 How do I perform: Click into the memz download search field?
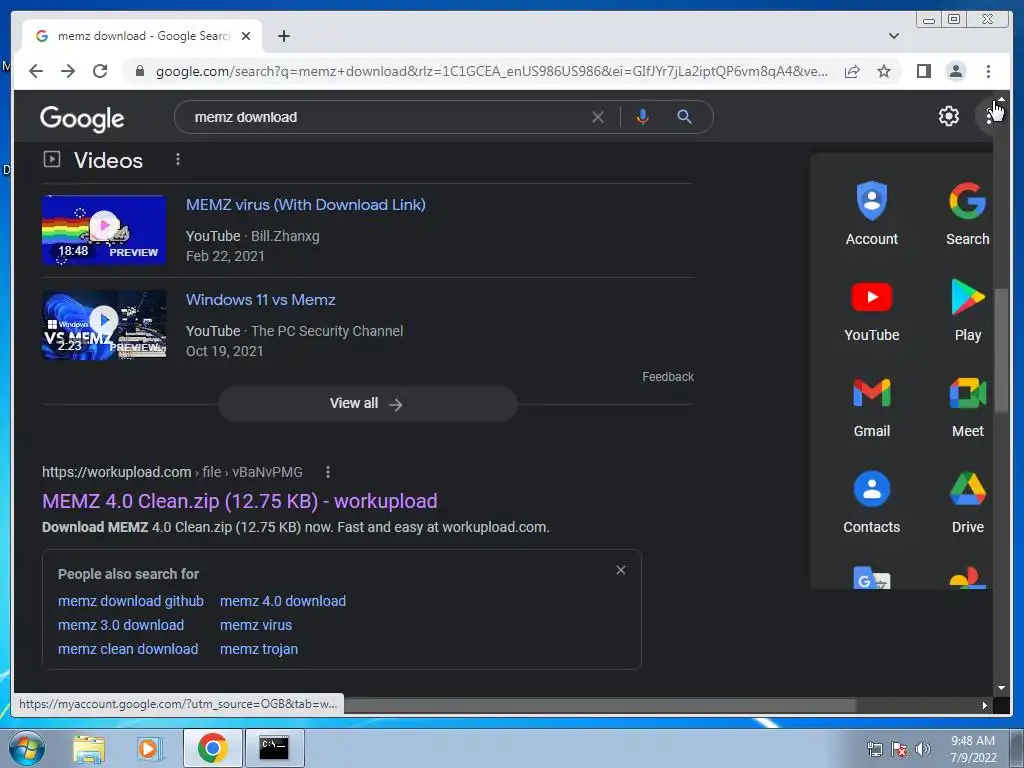385,117
